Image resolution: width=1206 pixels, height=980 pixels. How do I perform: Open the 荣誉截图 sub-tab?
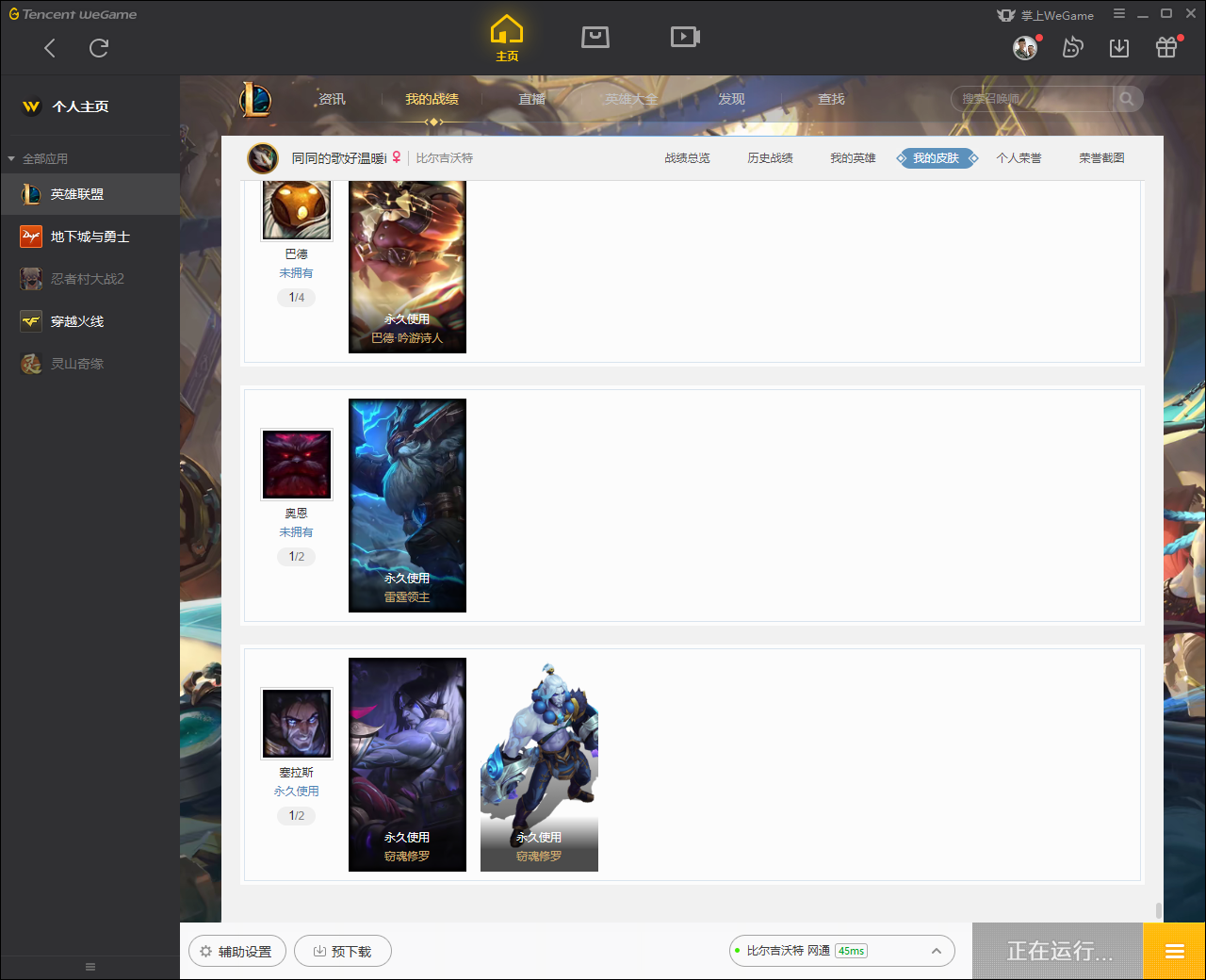1101,158
